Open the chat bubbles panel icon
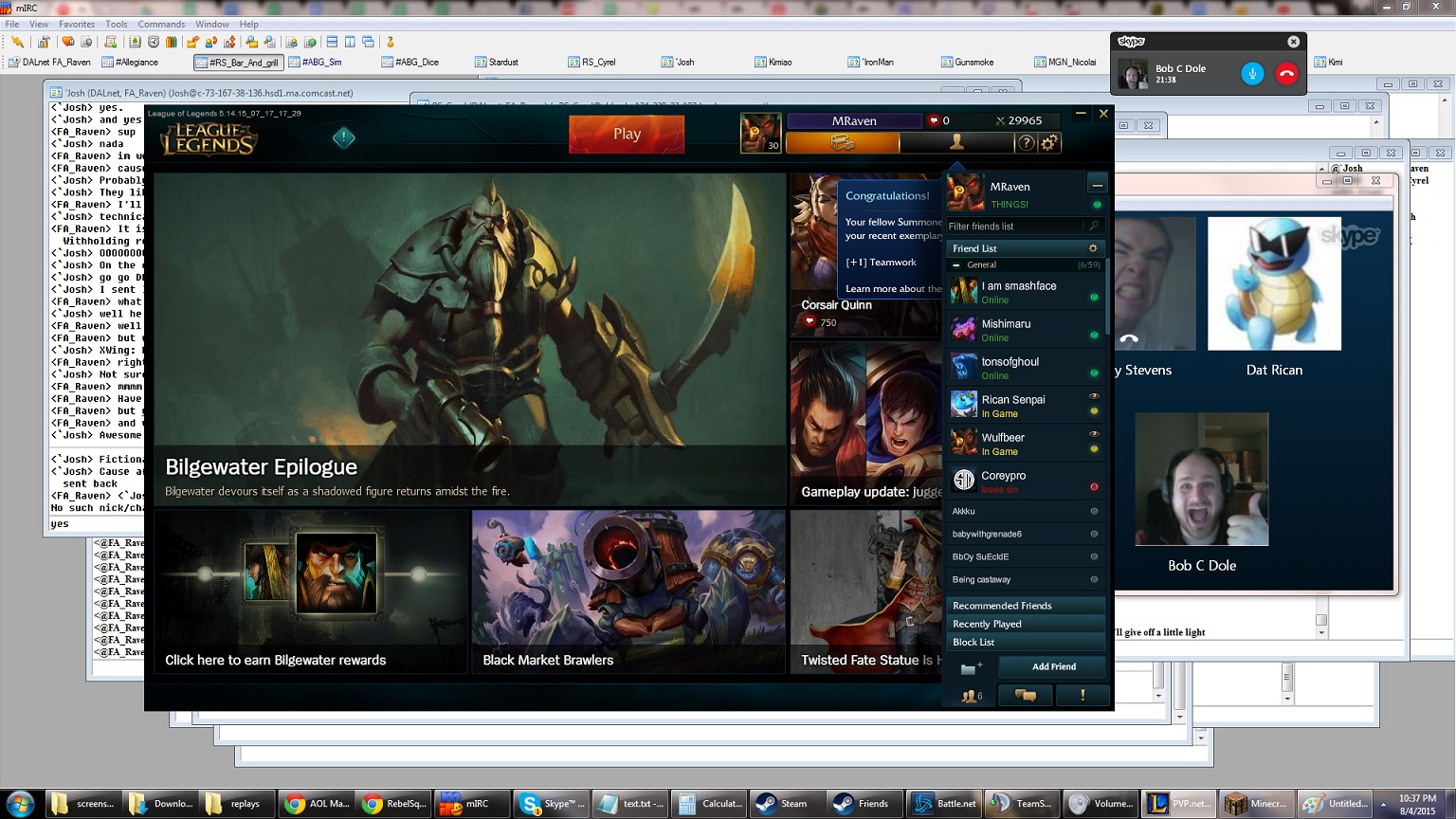The height and width of the screenshot is (819, 1456). (x=1025, y=696)
